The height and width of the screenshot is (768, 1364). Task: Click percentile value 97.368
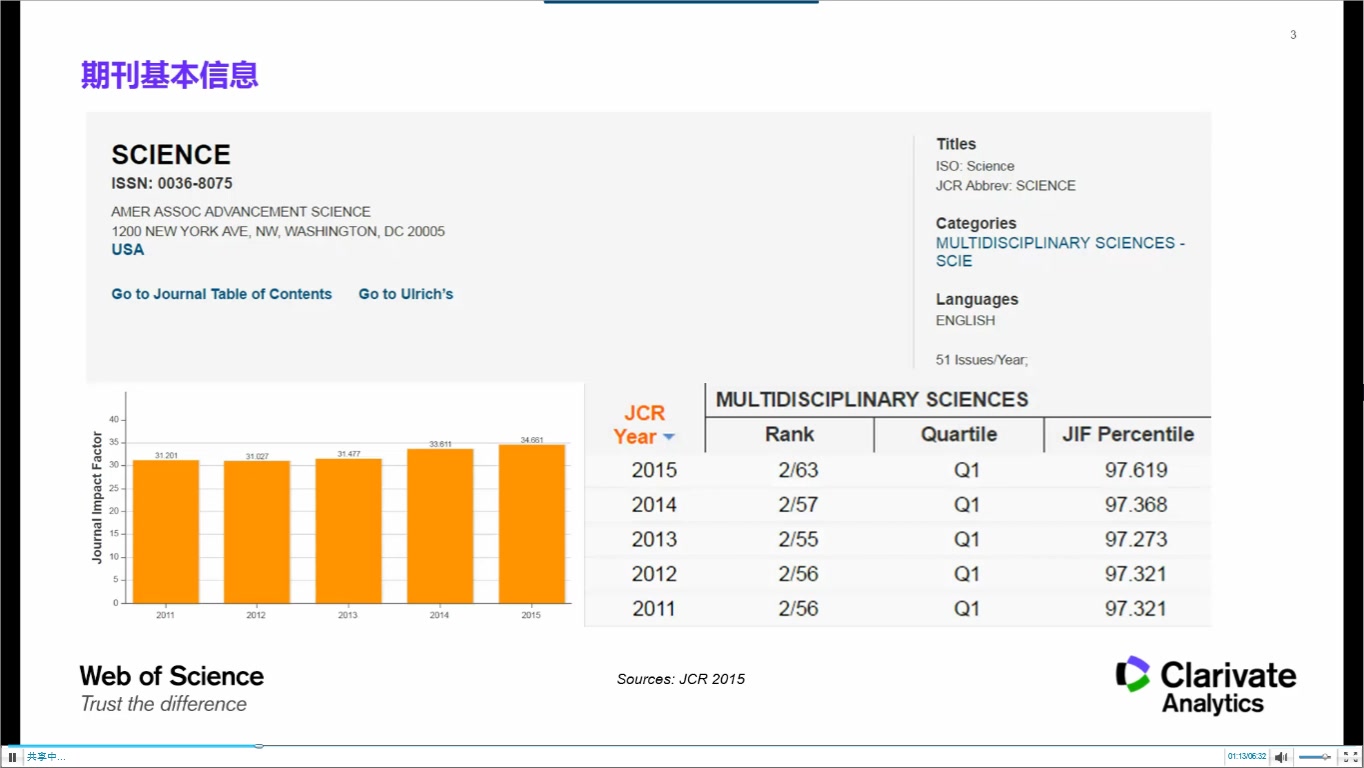point(1136,505)
